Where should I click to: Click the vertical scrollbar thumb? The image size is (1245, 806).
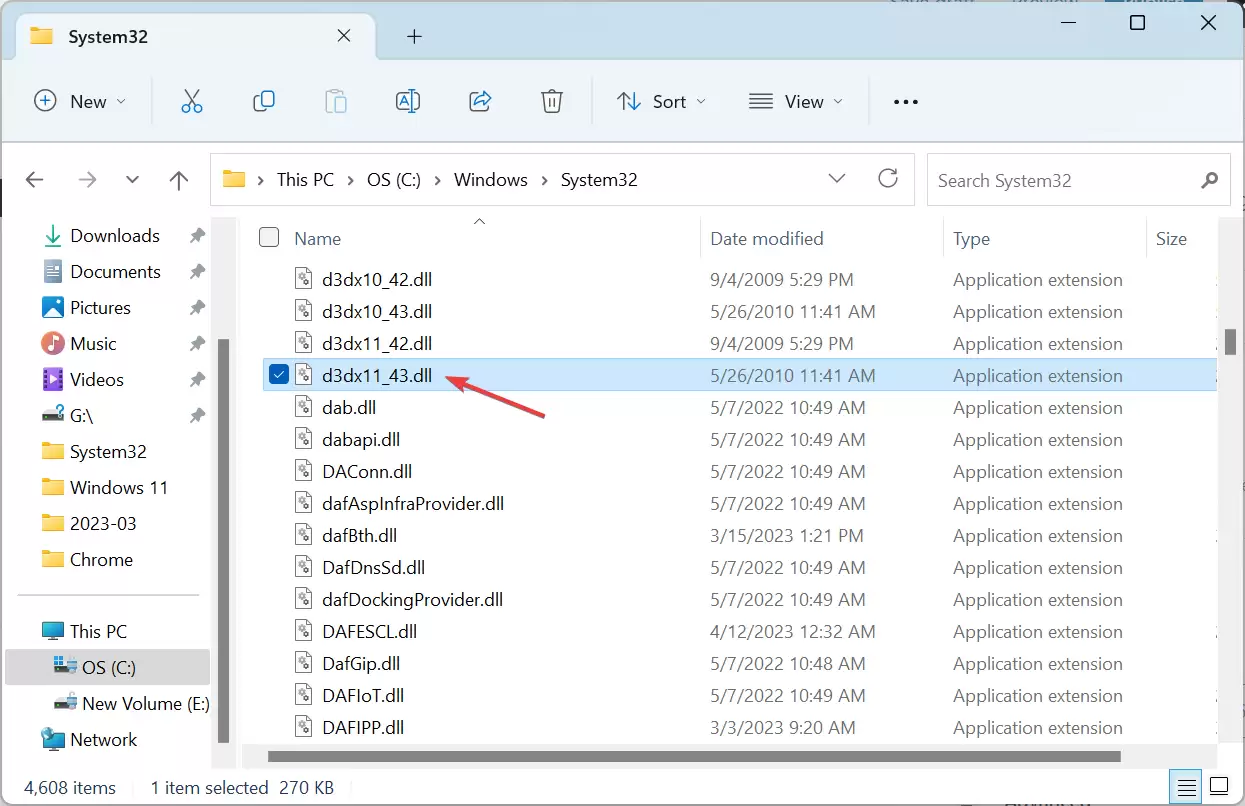pos(1231,342)
